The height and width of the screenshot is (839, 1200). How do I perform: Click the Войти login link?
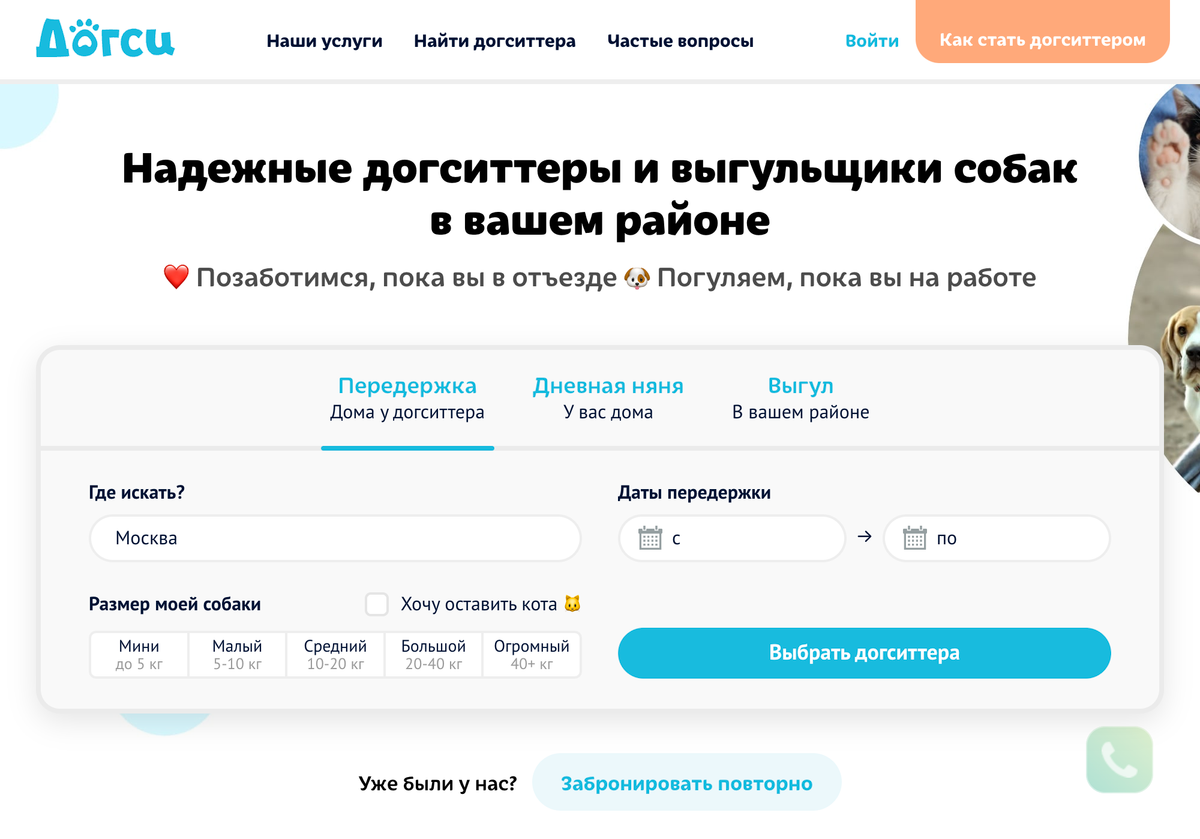click(x=872, y=41)
